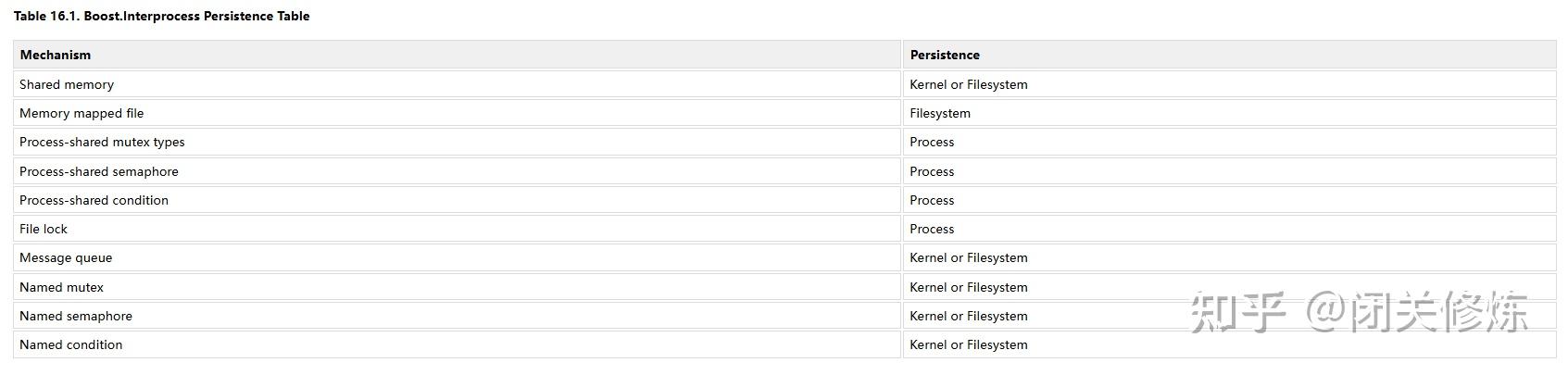The image size is (1568, 375).
Task: Click the 'Process-shared semaphore' cell
Action: click(x=99, y=171)
